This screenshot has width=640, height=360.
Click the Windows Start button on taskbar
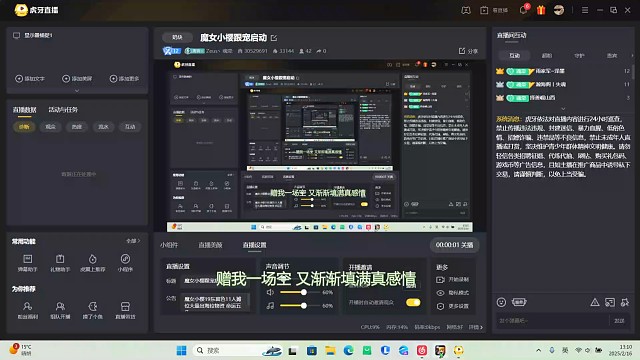pyautogui.click(x=181, y=350)
